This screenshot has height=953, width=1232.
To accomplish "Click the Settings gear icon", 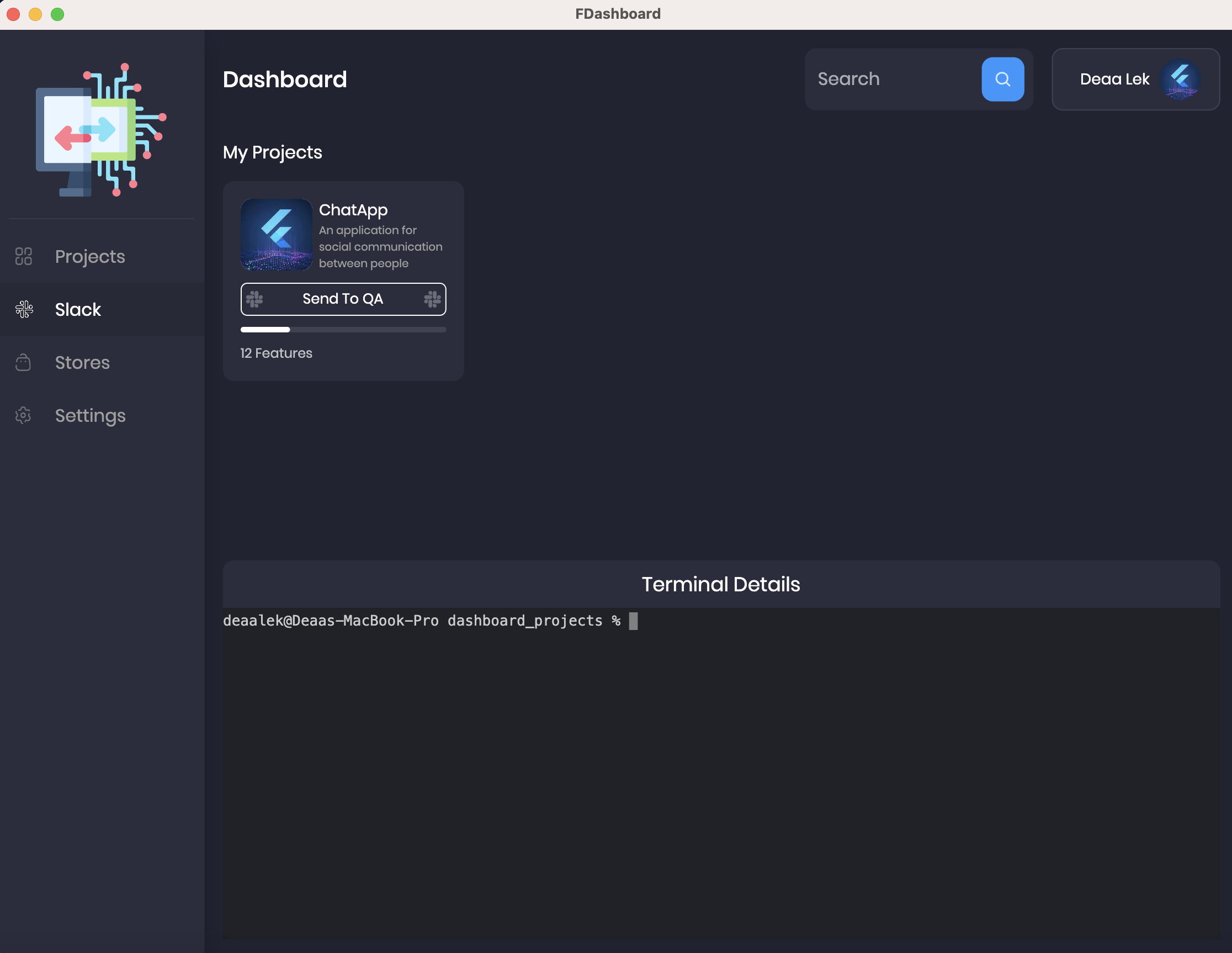I will pyautogui.click(x=23, y=415).
